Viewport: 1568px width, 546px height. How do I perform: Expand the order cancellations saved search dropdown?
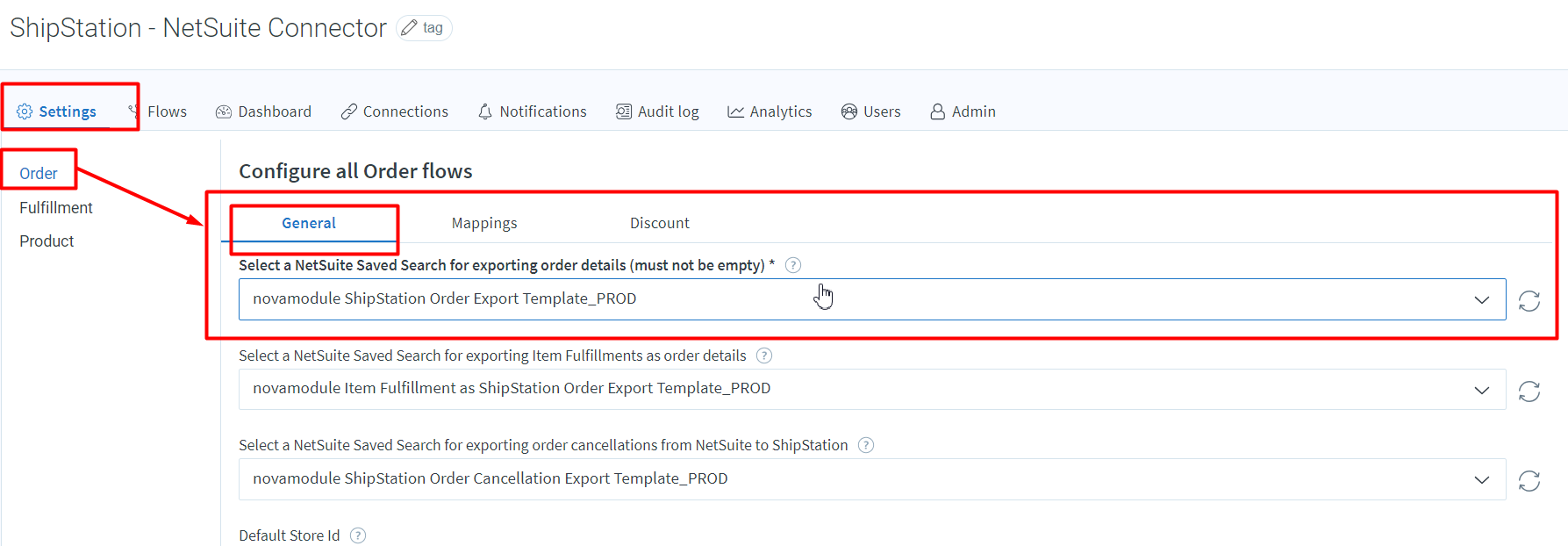click(x=1482, y=479)
